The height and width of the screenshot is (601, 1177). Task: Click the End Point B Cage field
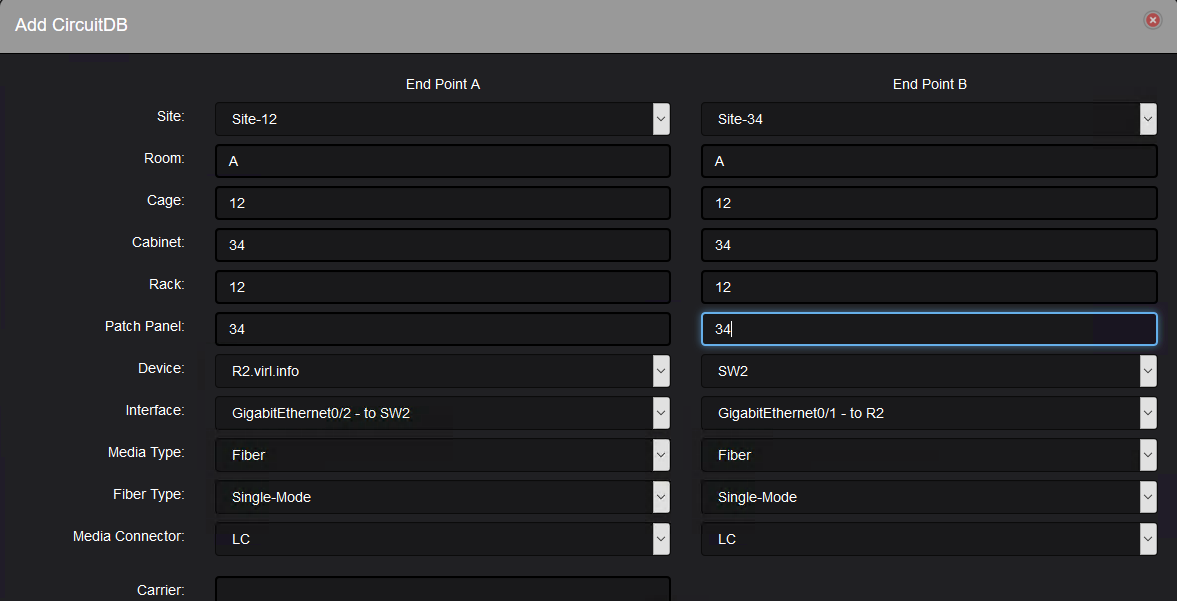[929, 203]
